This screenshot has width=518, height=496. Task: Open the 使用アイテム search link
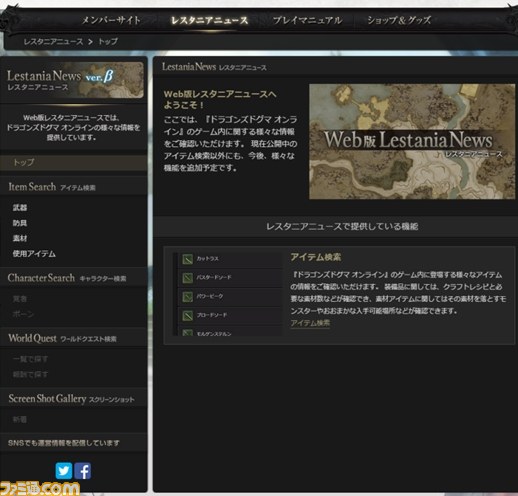point(34,254)
